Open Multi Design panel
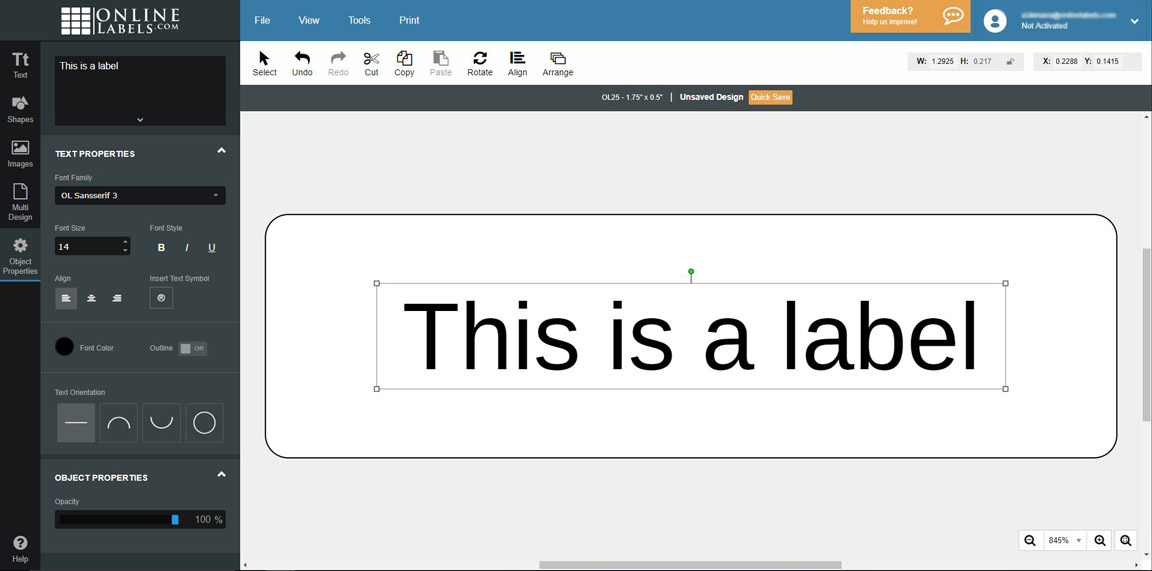 [21, 202]
